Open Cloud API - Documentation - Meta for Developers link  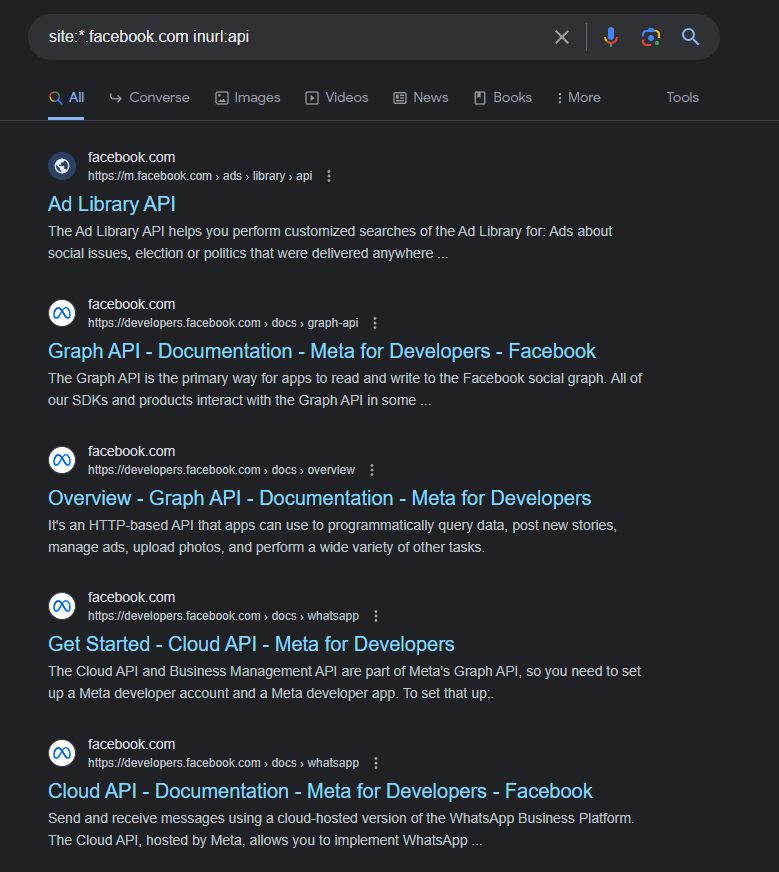pyautogui.click(x=320, y=791)
